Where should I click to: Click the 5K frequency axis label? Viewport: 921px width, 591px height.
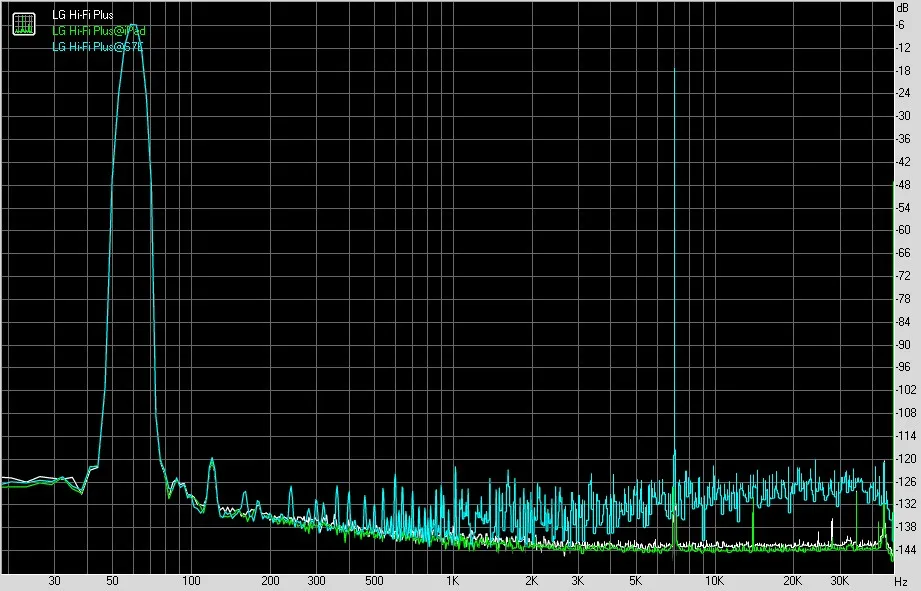tap(636, 581)
